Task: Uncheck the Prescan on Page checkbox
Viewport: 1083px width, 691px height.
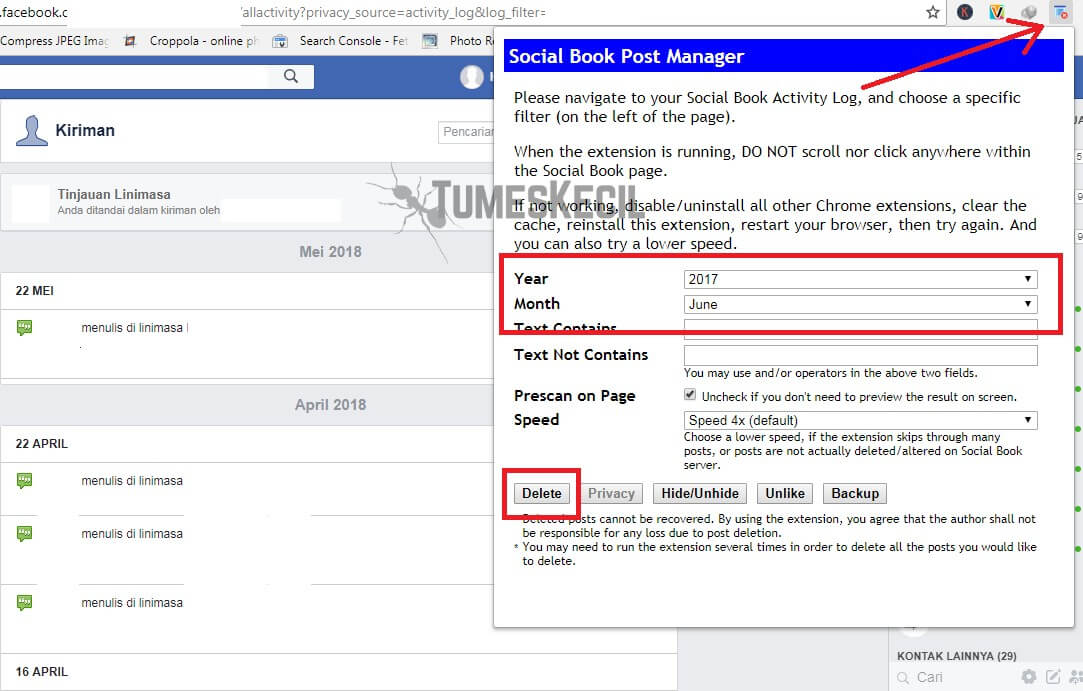Action: click(689, 395)
